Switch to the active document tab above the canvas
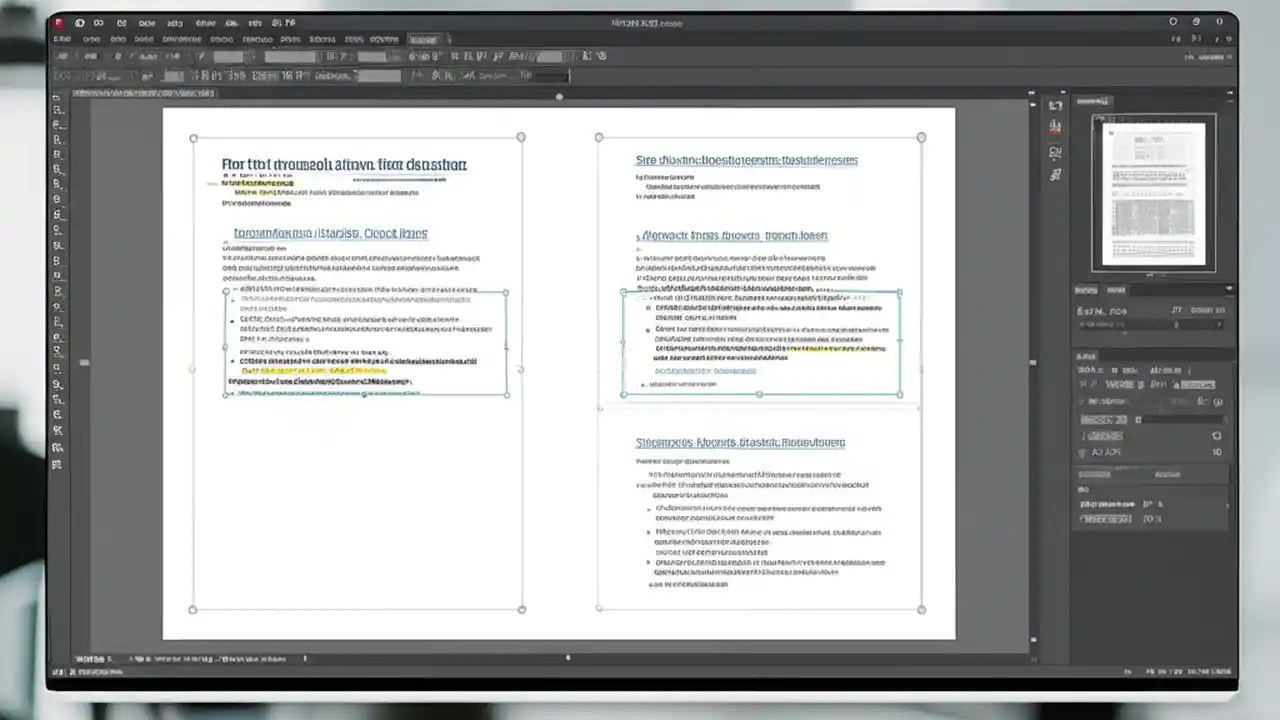The width and height of the screenshot is (1280, 720). click(140, 92)
